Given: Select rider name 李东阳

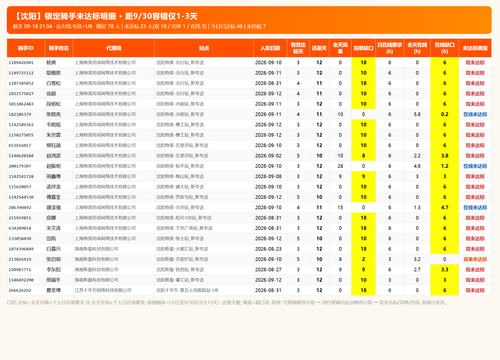Looking at the screenshot, I should point(54,269).
